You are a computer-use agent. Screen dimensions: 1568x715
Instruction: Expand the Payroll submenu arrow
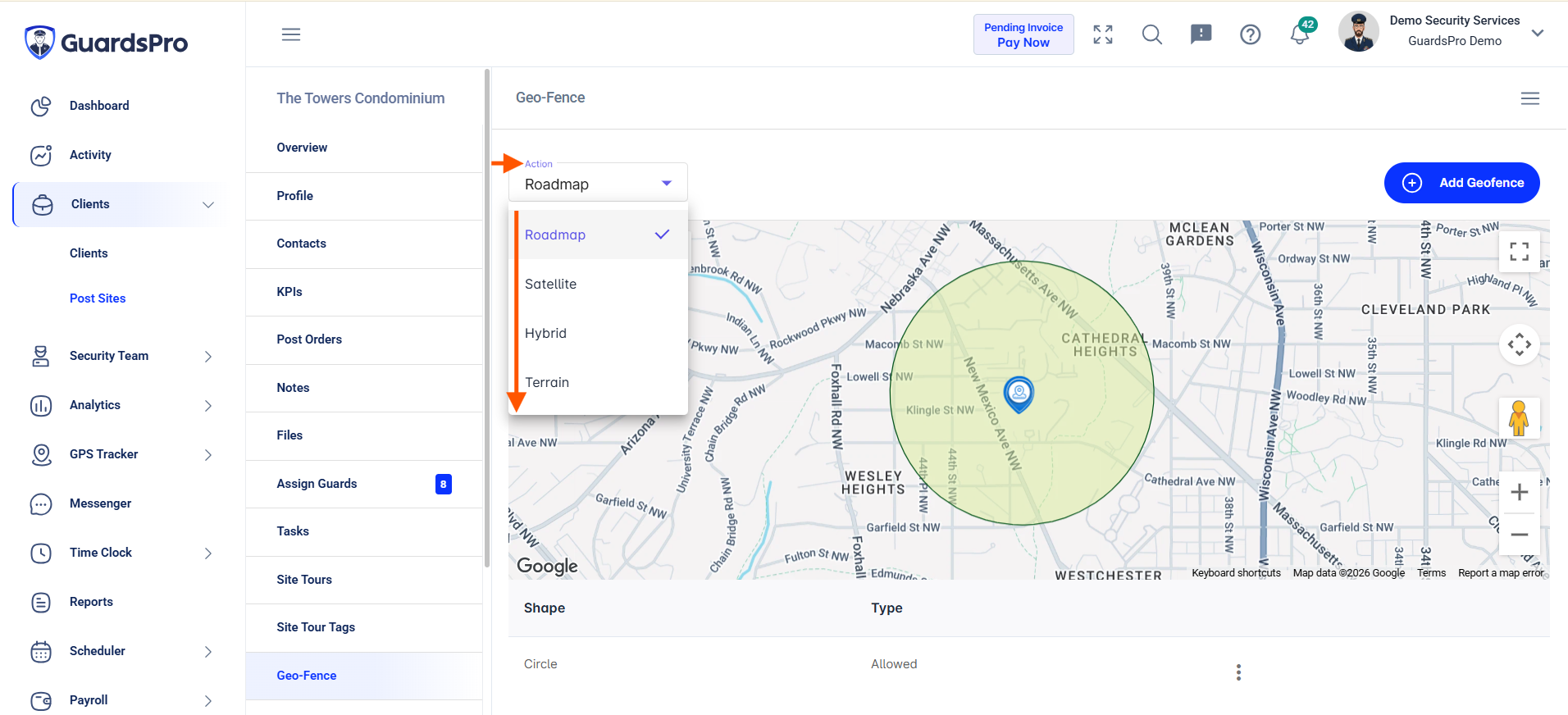click(x=208, y=701)
